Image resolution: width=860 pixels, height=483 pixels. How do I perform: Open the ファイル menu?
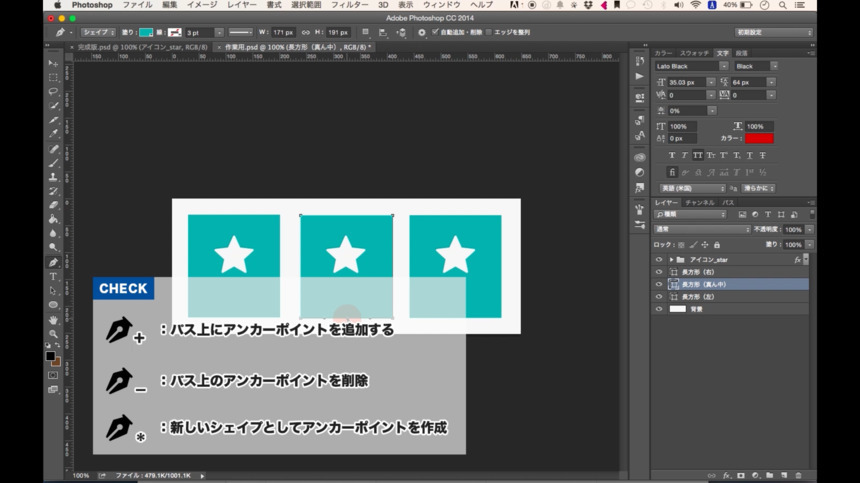pyautogui.click(x=137, y=5)
